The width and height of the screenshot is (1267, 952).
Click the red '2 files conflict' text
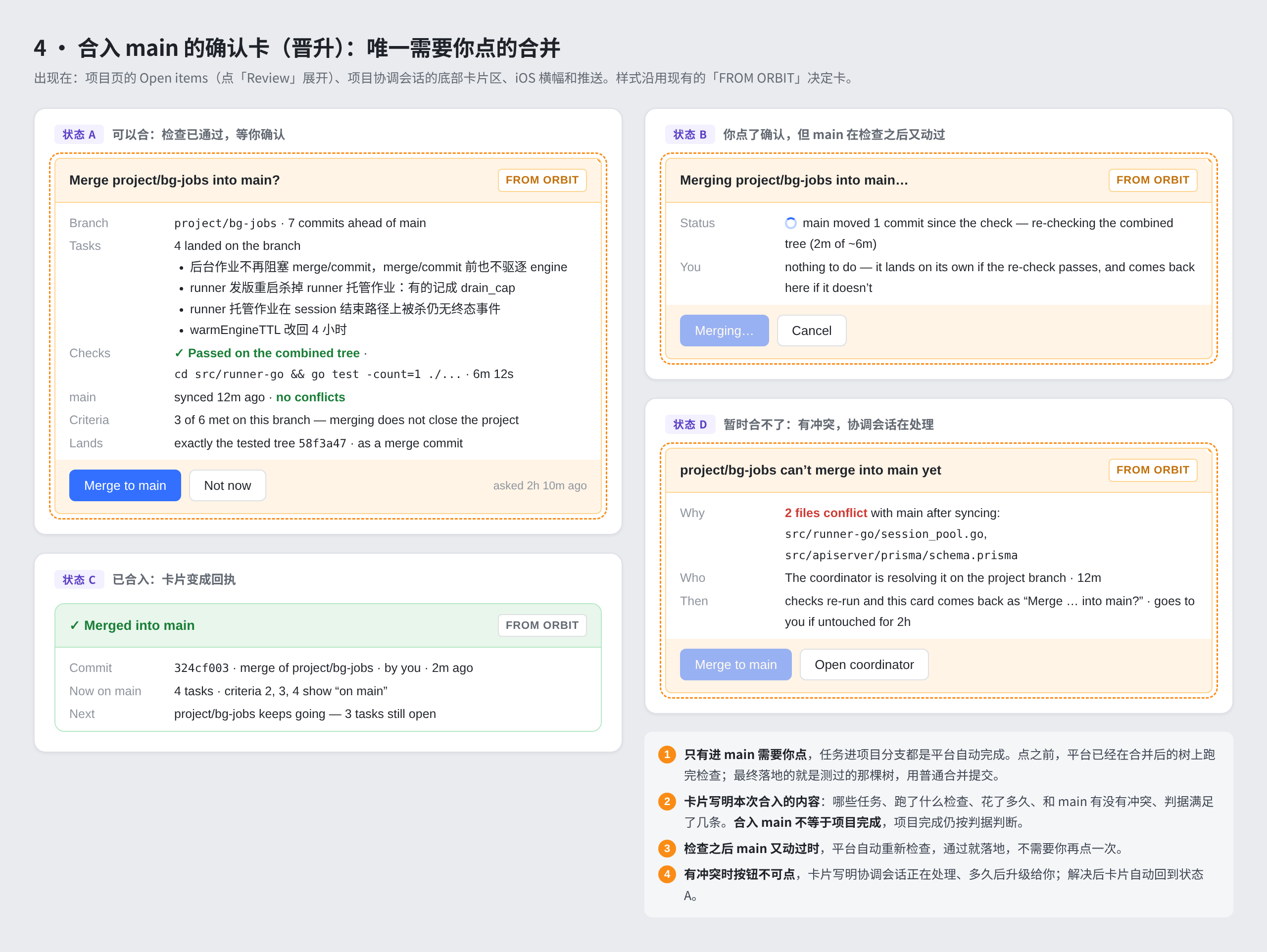click(826, 513)
